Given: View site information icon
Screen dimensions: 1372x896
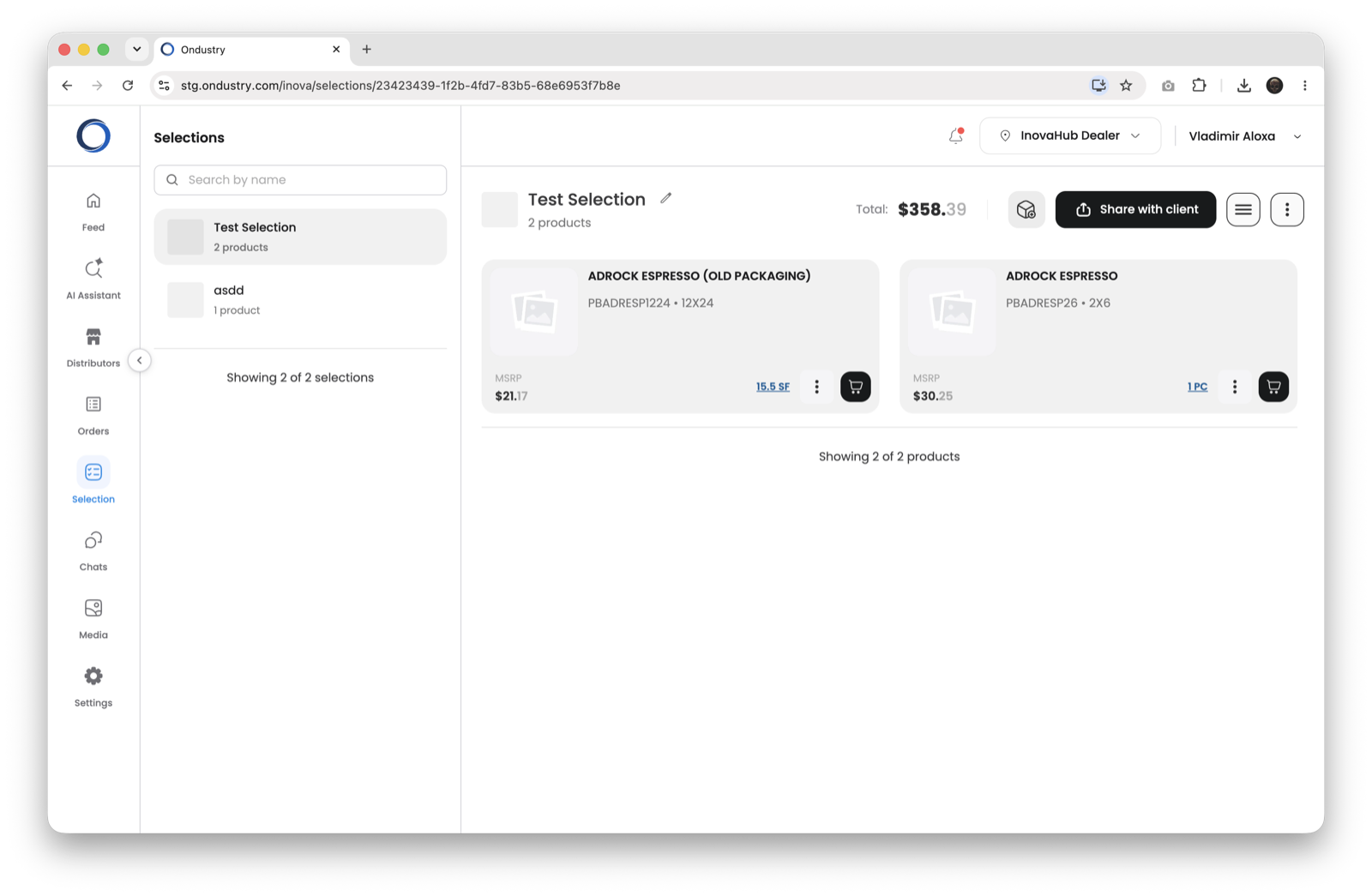Looking at the screenshot, I should pos(164,86).
